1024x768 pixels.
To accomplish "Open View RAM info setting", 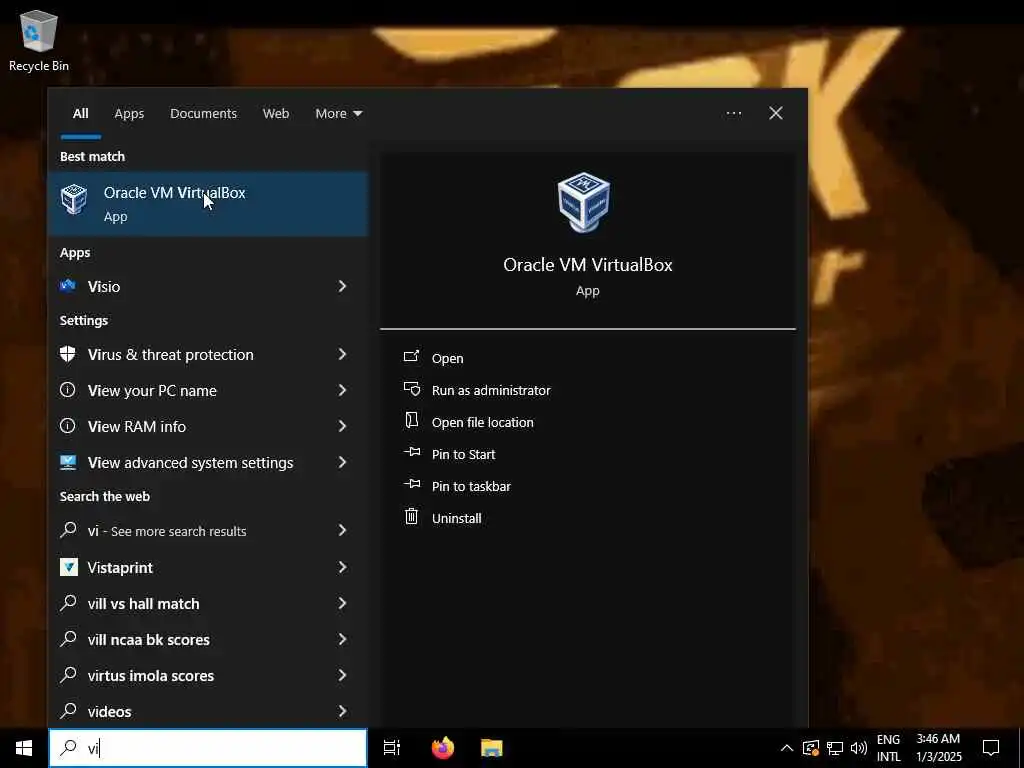I will point(208,426).
